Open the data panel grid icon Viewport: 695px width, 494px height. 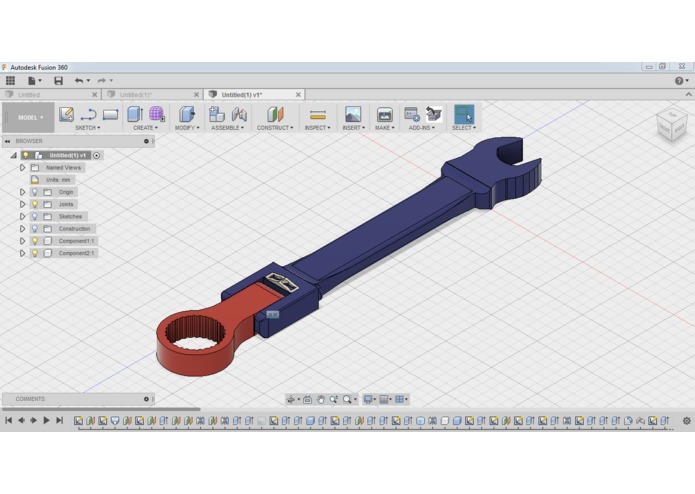tap(10, 81)
